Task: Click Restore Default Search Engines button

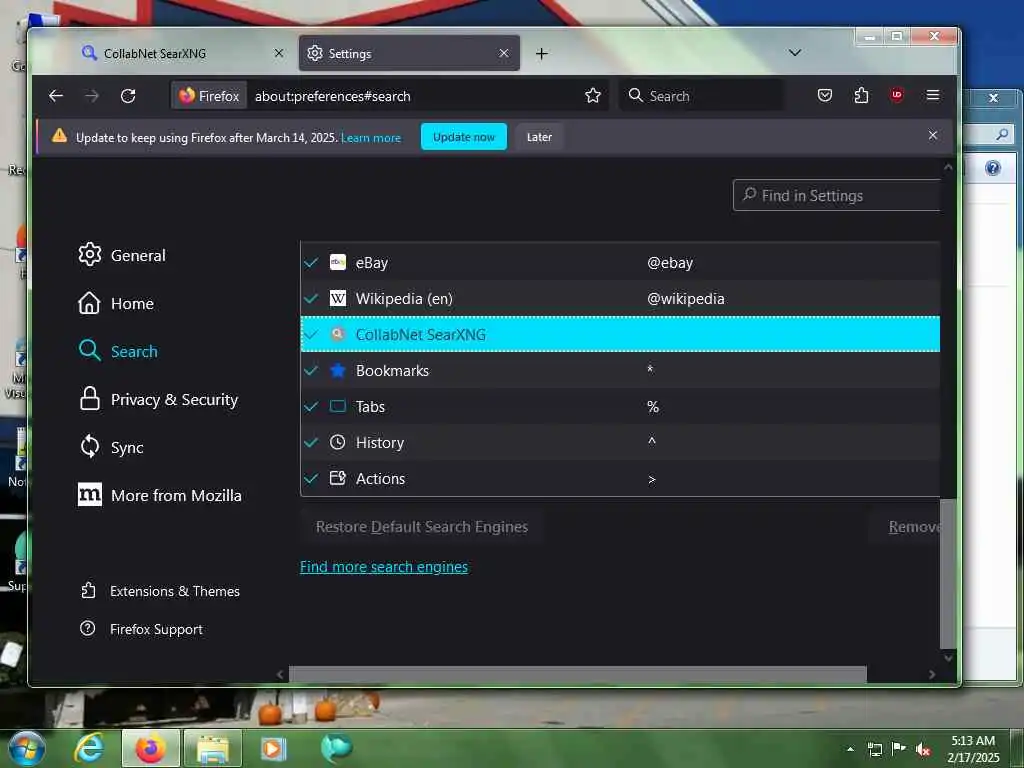Action: 422,526
